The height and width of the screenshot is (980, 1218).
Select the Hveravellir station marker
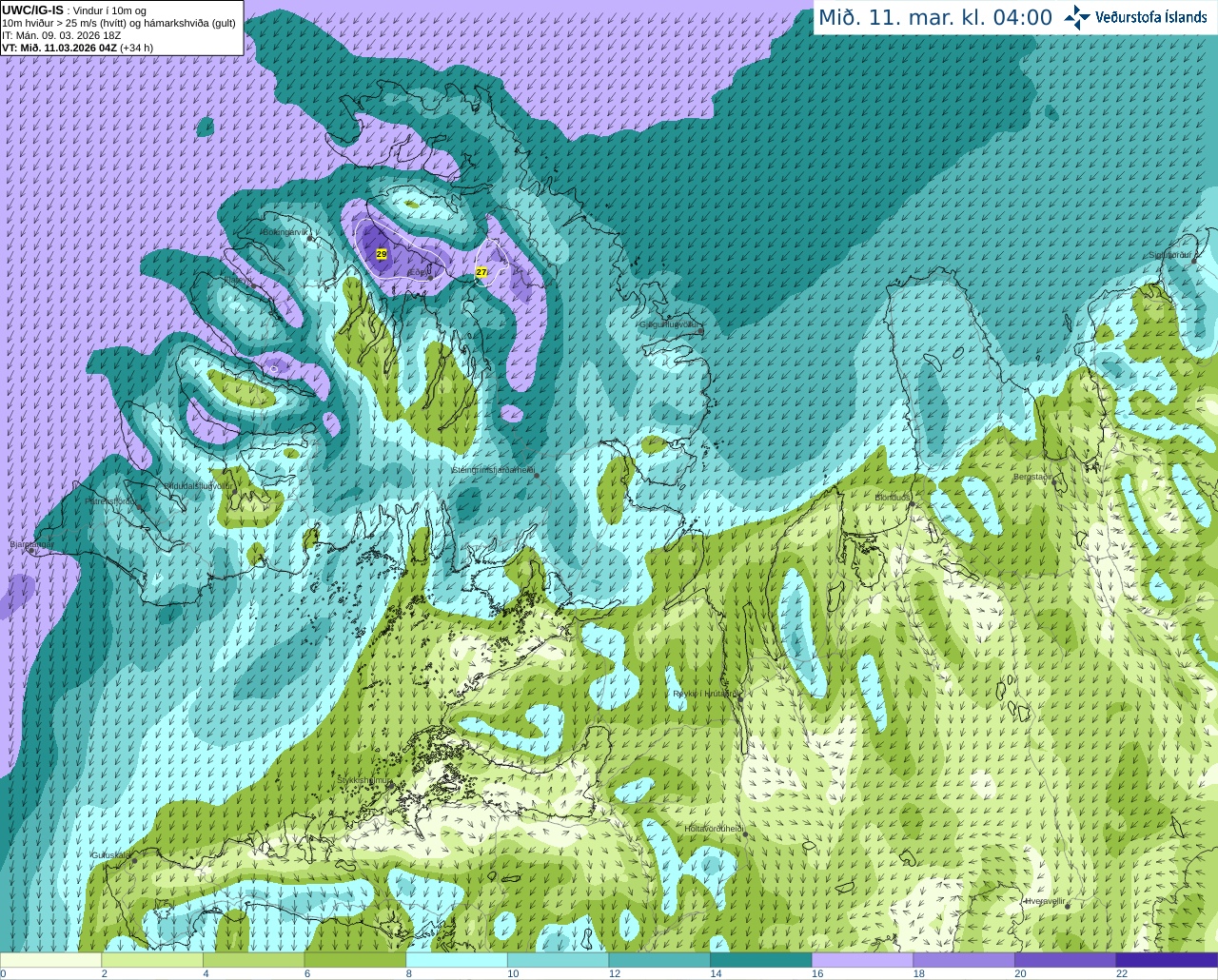click(x=1068, y=906)
